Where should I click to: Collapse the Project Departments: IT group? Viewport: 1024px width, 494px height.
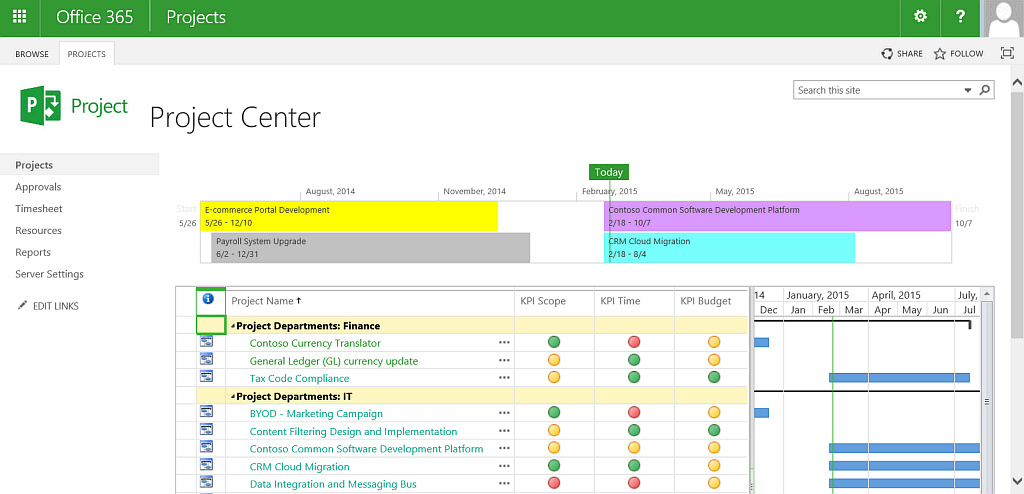coord(233,397)
